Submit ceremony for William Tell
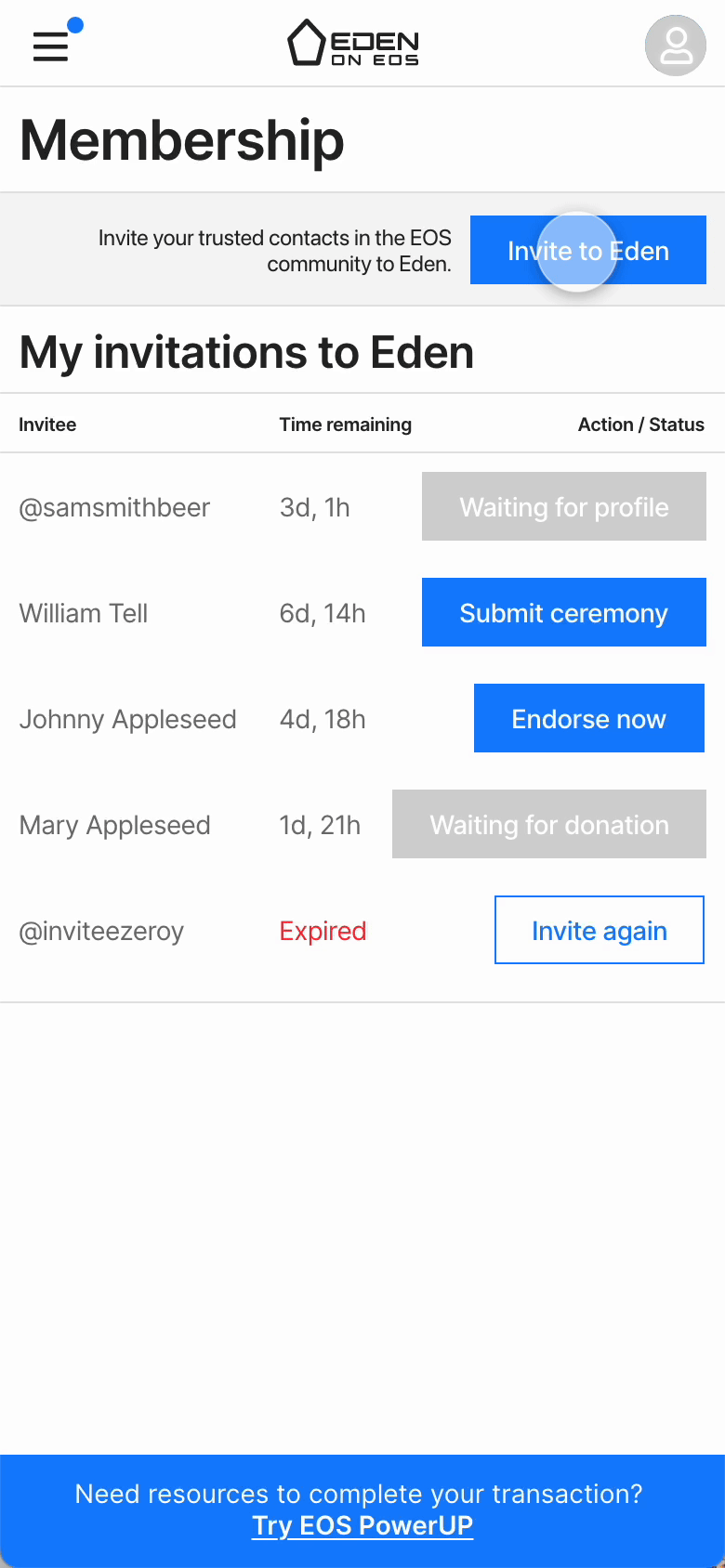The height and width of the screenshot is (1568, 725). click(563, 612)
